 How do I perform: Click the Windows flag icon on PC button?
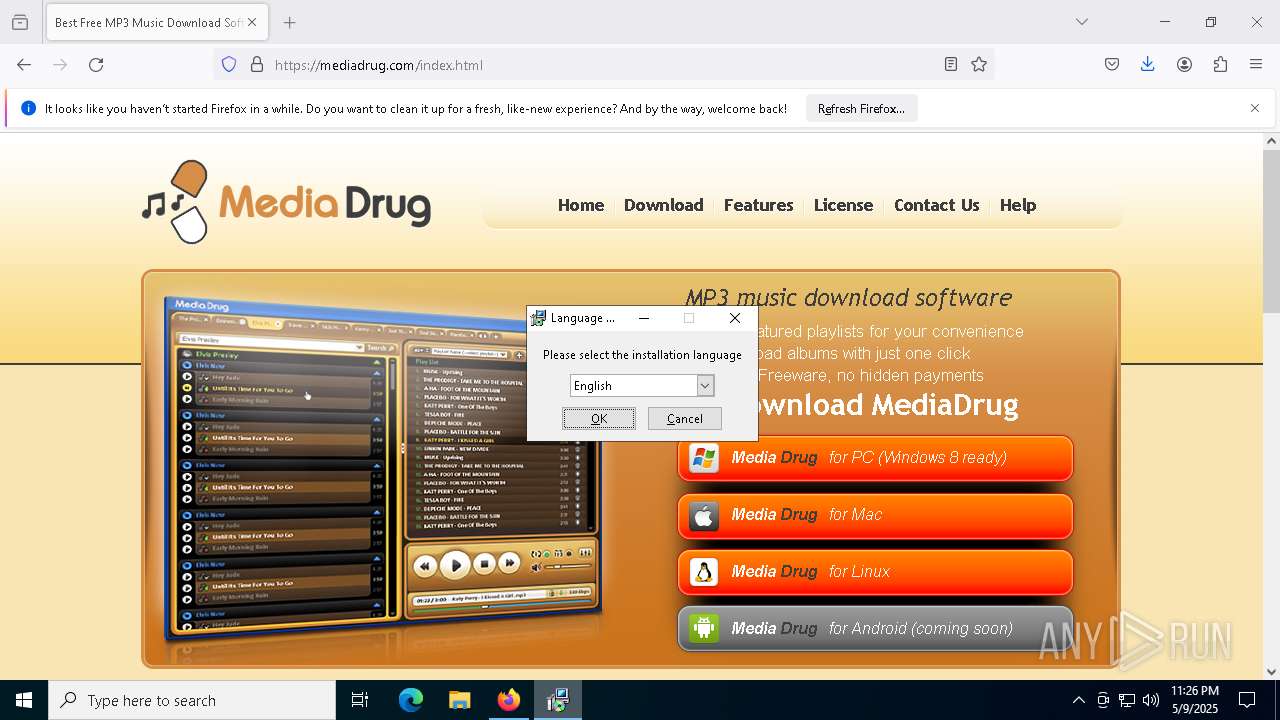point(704,458)
